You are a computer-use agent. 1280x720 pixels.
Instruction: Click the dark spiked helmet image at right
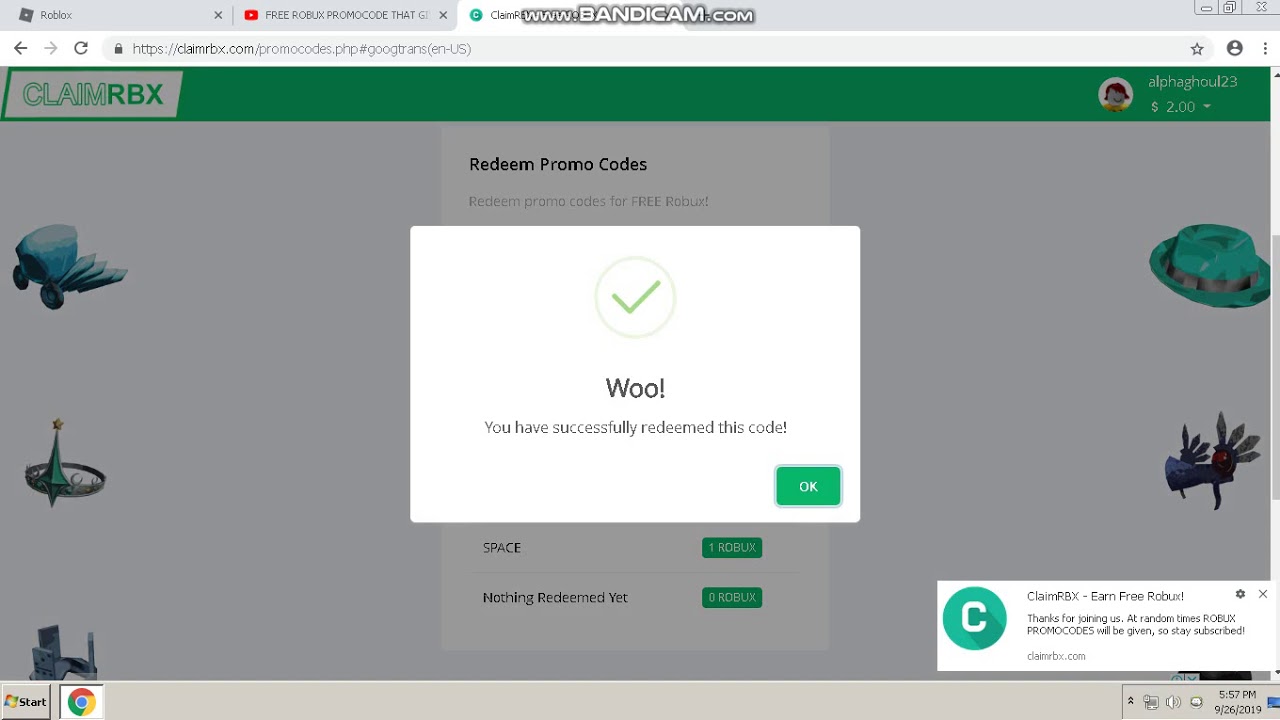pos(1213,461)
